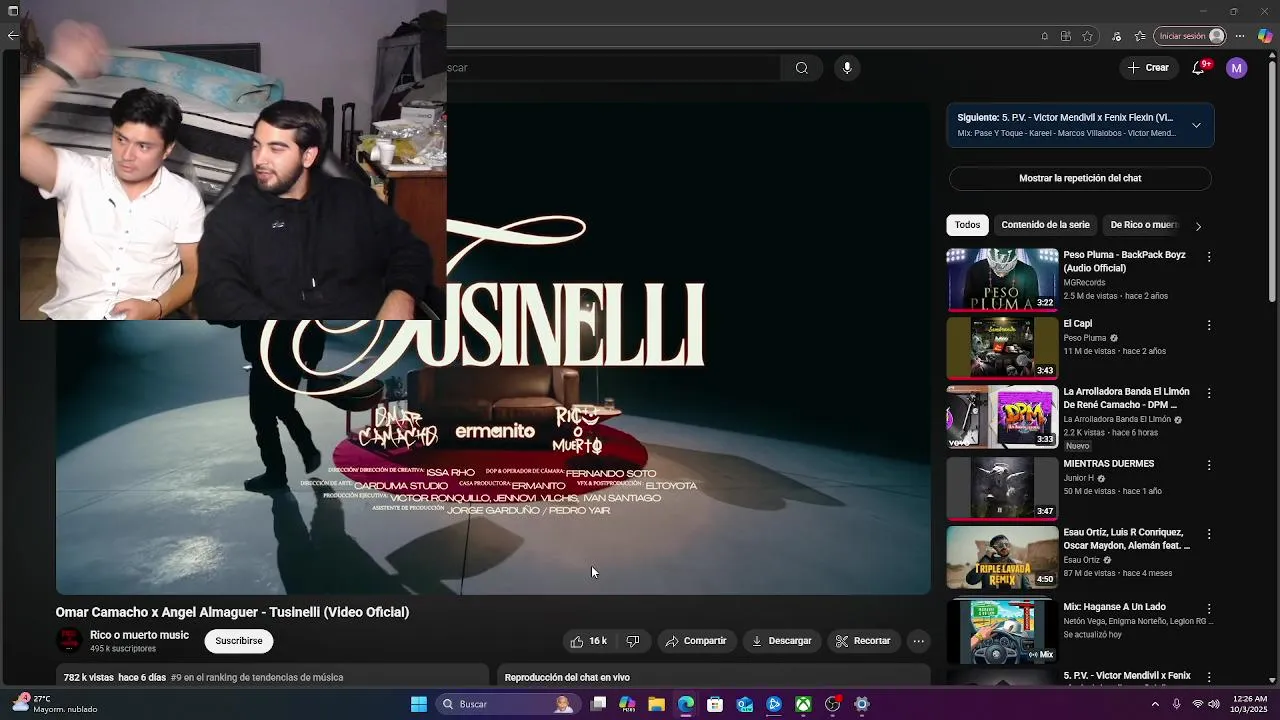Click the taskbar Buscar search box
This screenshot has height=720, width=1280.
pyautogui.click(x=508, y=704)
